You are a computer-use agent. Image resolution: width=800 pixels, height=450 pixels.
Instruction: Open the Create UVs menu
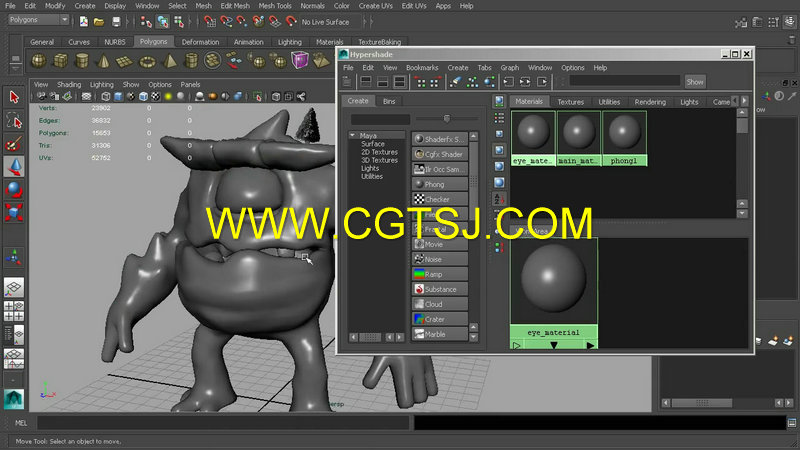(375, 6)
